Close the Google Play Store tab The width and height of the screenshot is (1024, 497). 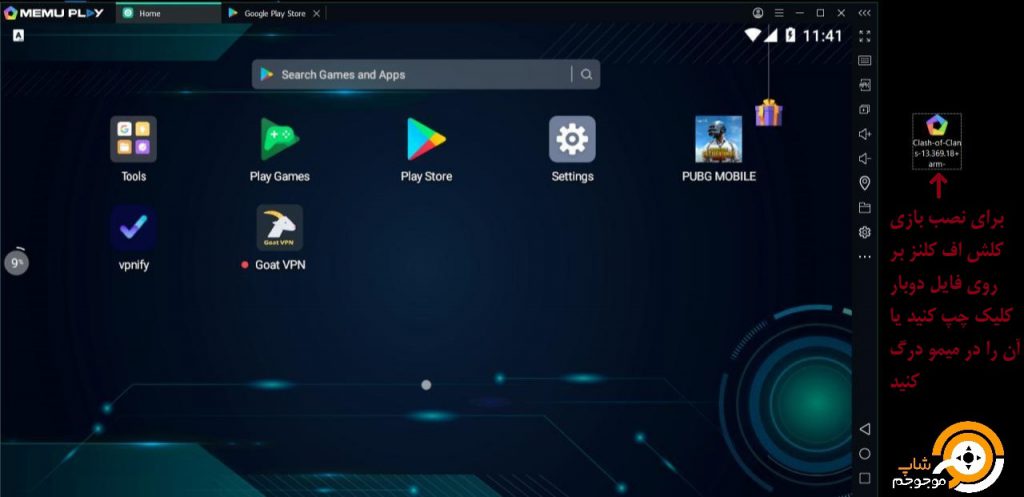point(317,13)
